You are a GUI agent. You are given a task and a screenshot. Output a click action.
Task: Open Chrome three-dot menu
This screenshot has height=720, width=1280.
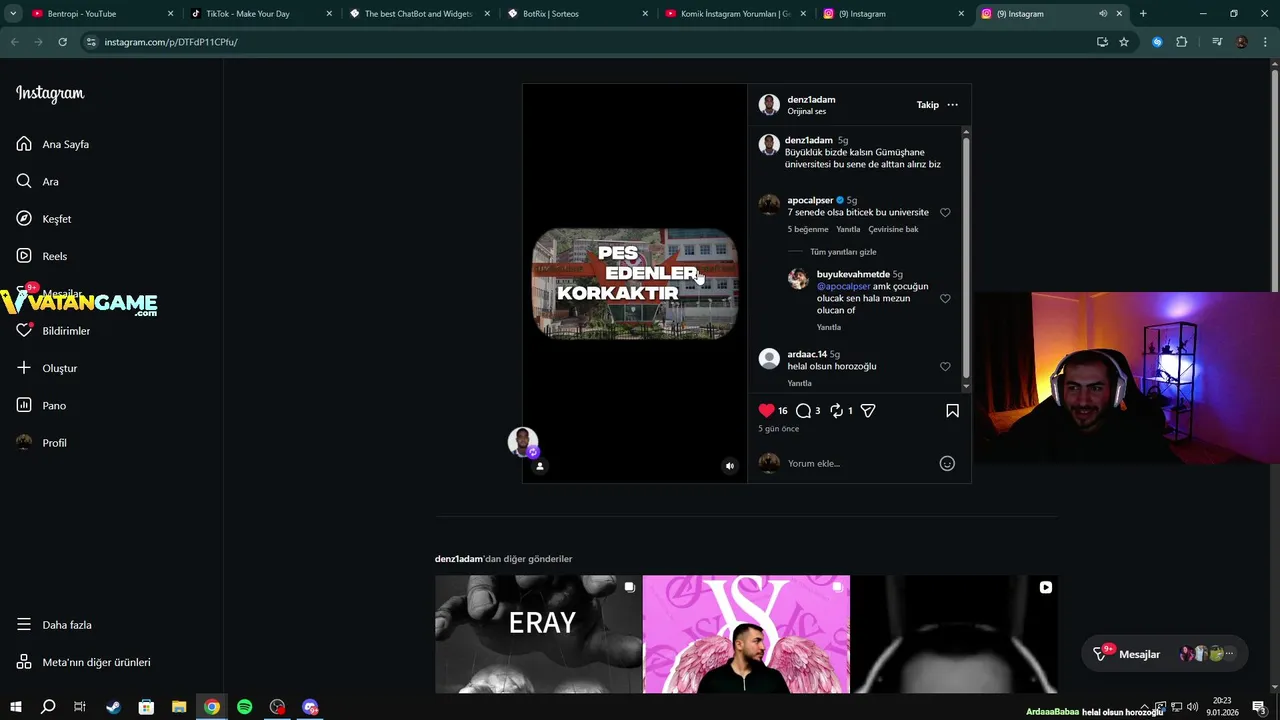pyautogui.click(x=1265, y=42)
